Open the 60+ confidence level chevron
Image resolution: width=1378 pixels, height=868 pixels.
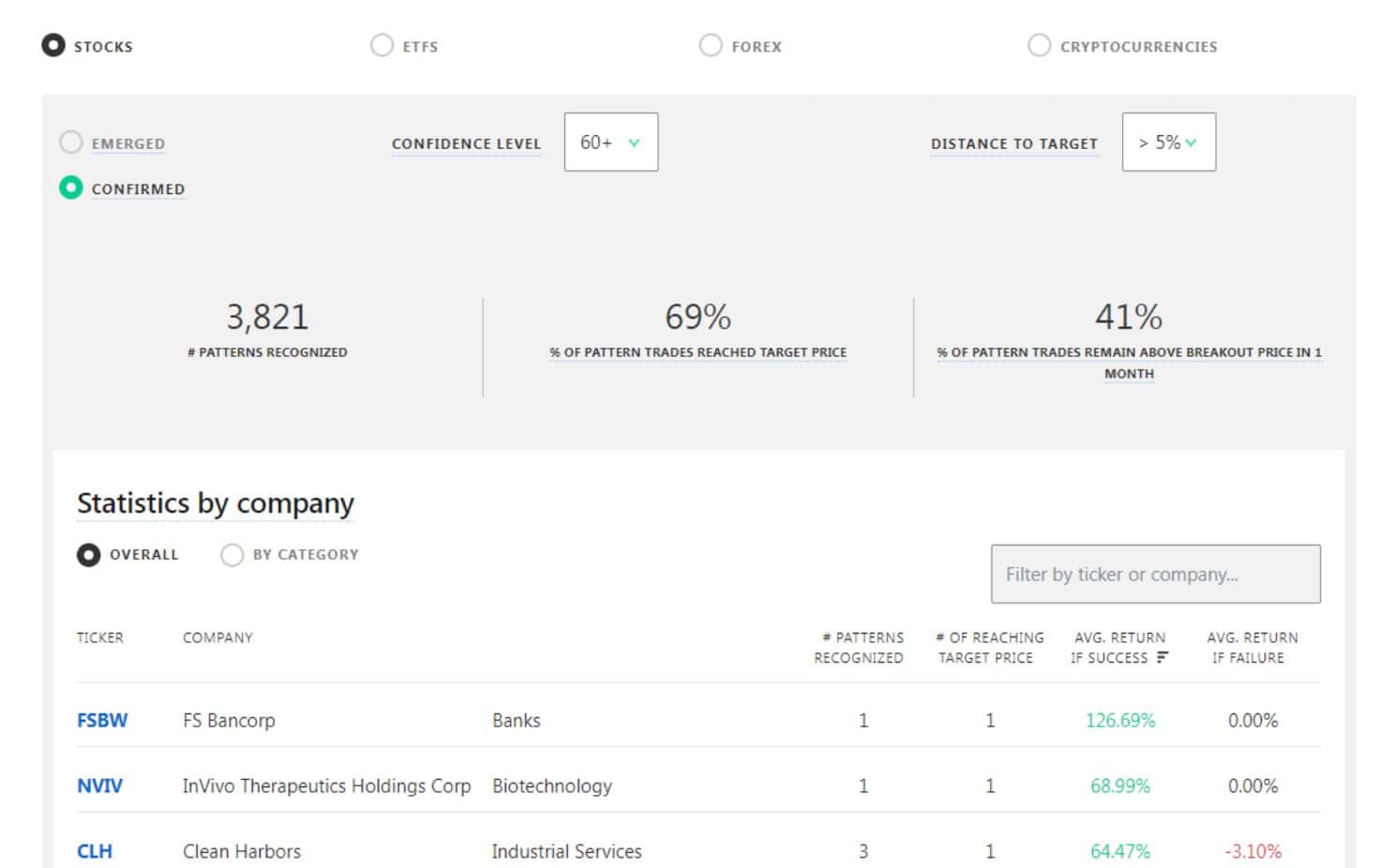635,142
